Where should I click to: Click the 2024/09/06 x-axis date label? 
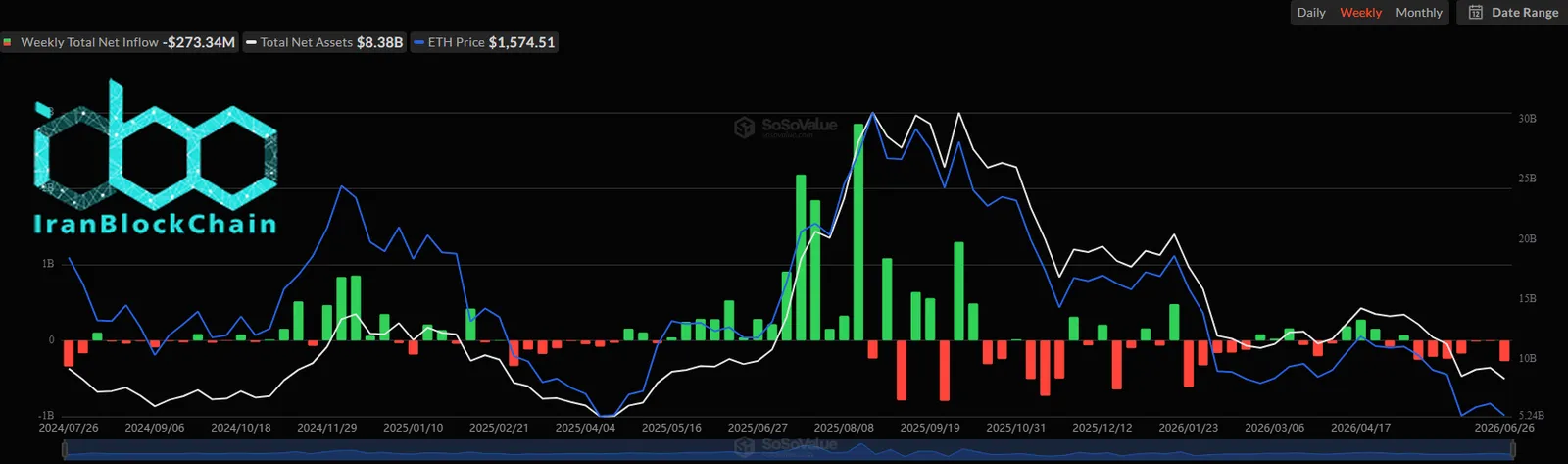click(x=155, y=428)
